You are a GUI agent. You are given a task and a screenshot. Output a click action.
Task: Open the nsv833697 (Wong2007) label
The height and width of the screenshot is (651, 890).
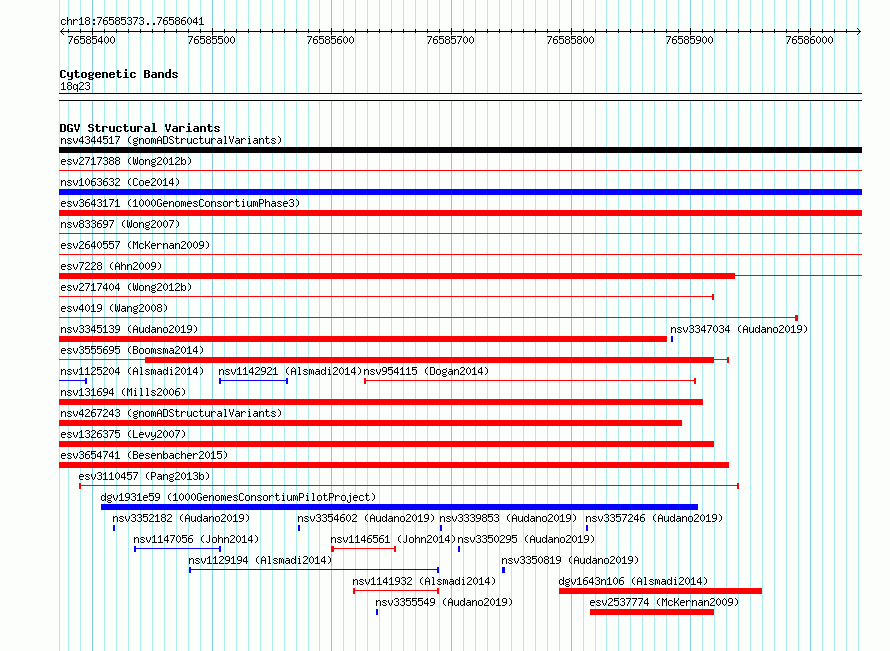coord(120,224)
